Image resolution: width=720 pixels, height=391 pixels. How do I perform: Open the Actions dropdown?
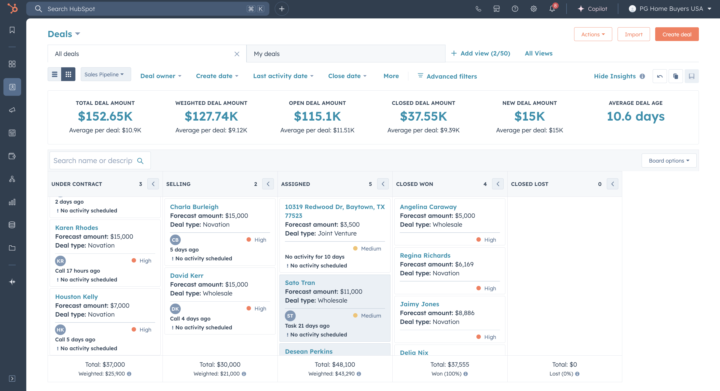tap(593, 34)
